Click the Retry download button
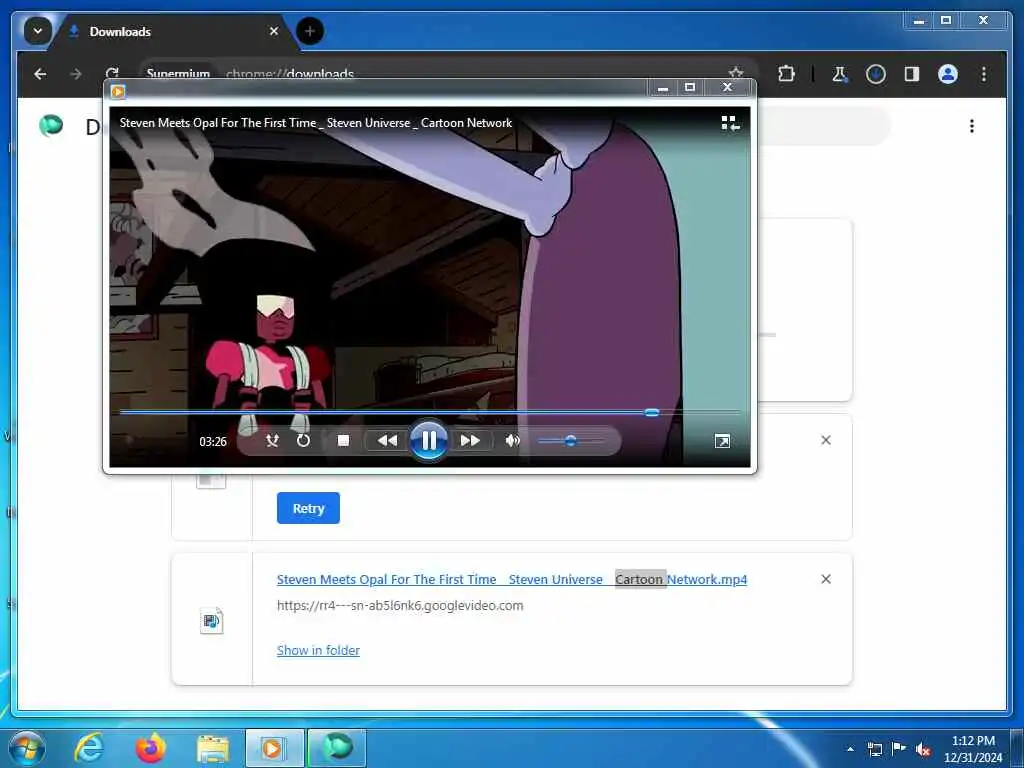1024x768 pixels. (x=308, y=508)
